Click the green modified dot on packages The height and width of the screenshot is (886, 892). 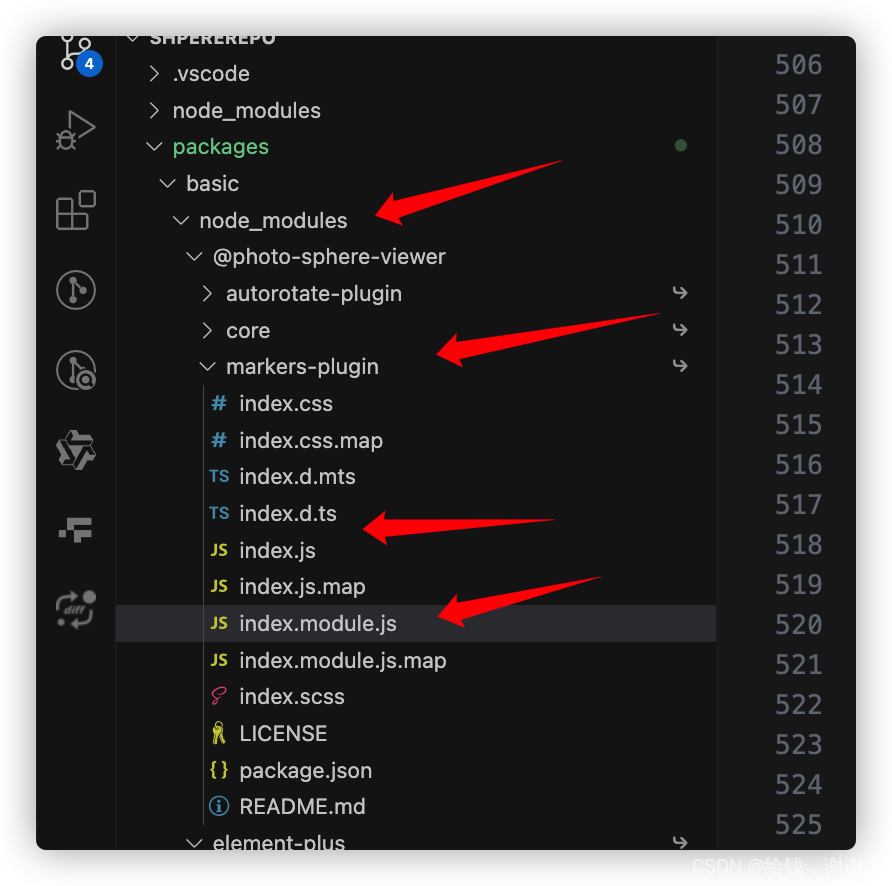tap(680, 146)
